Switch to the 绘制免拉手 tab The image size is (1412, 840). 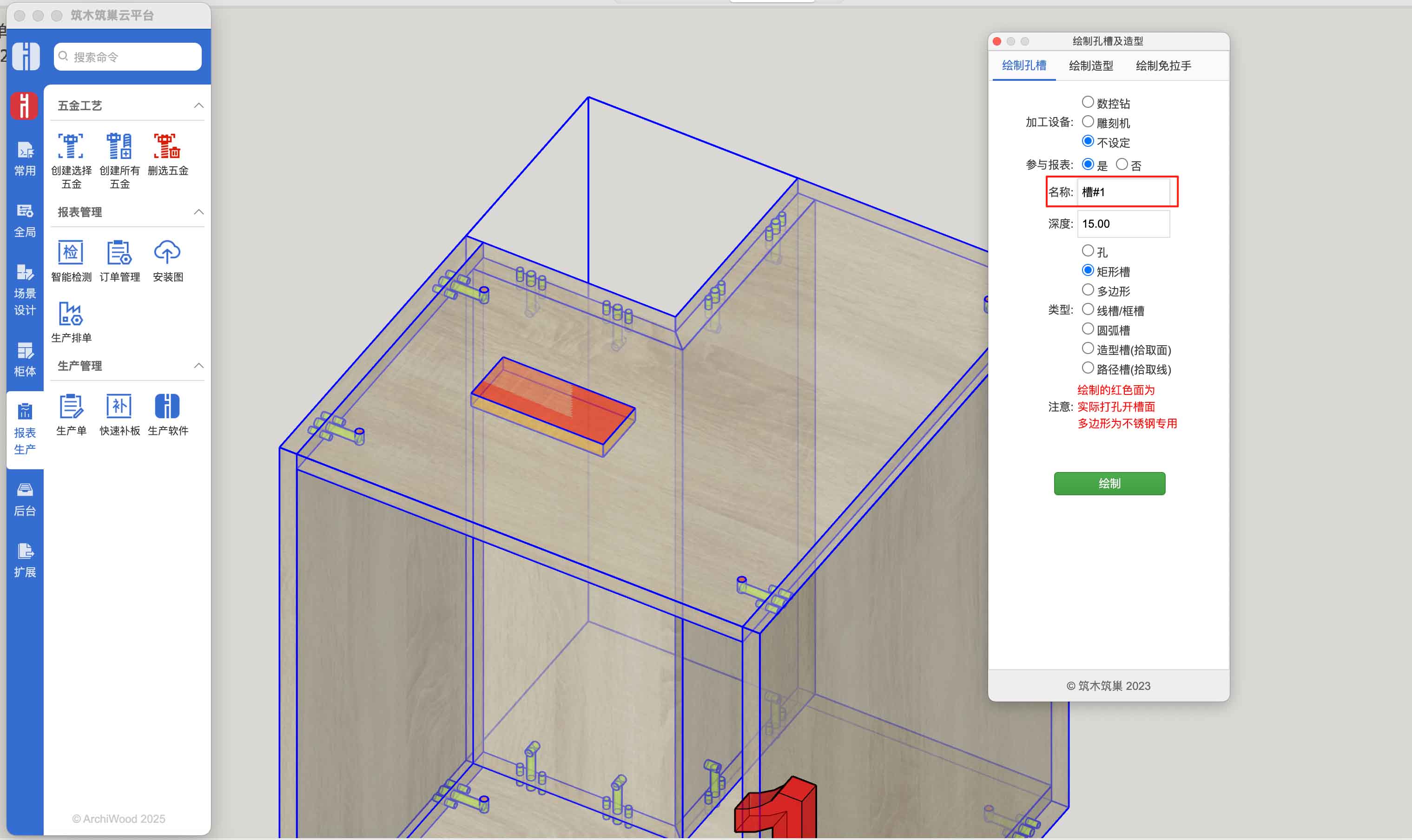tap(1163, 66)
